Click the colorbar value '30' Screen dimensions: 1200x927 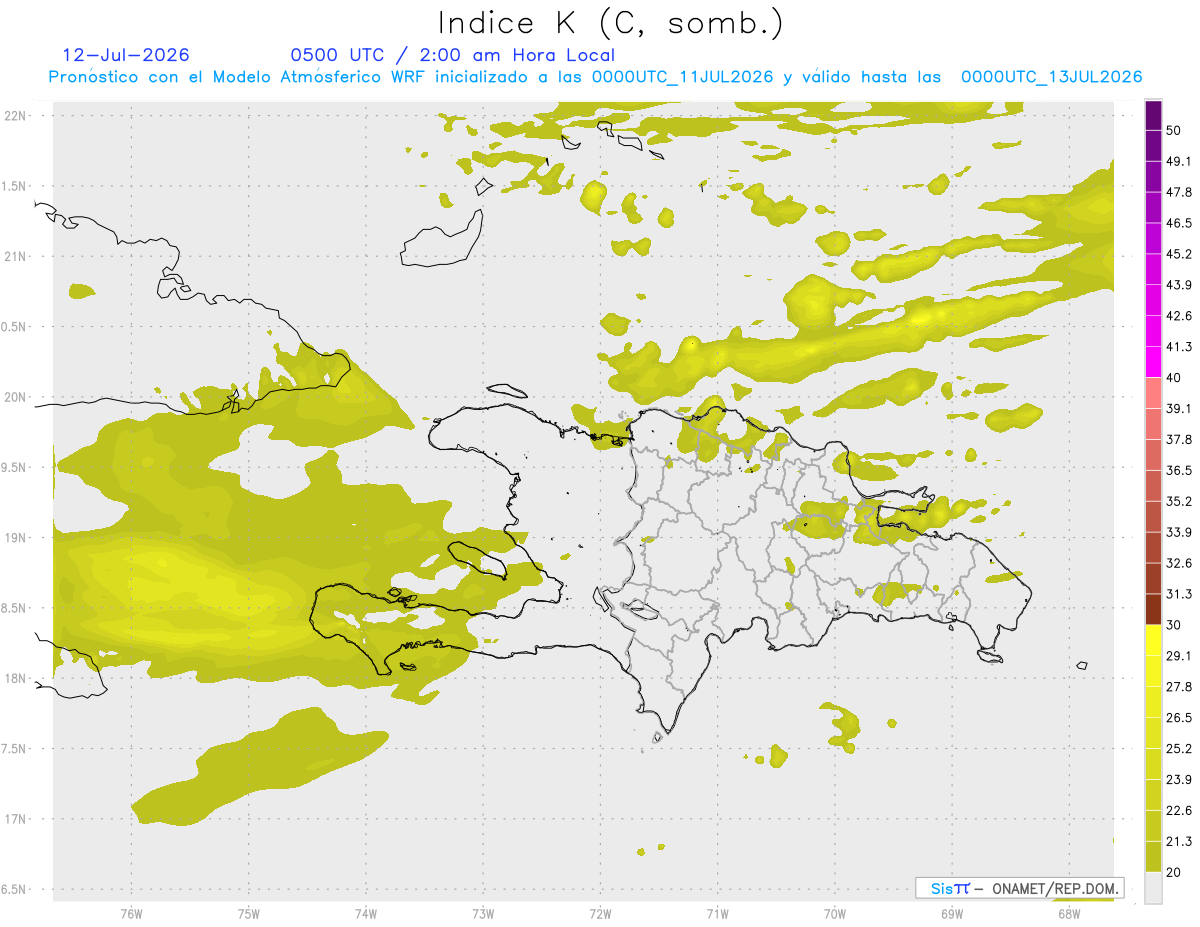1174,626
